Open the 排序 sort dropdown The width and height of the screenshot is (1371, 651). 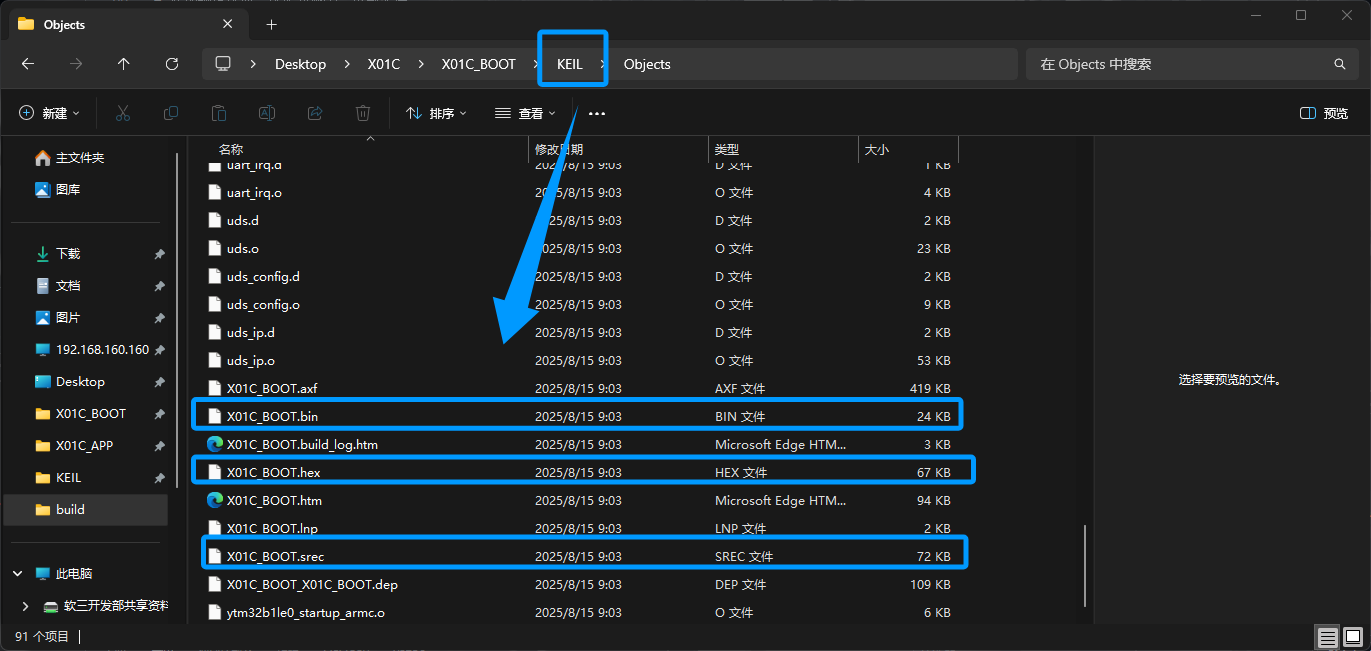point(436,114)
